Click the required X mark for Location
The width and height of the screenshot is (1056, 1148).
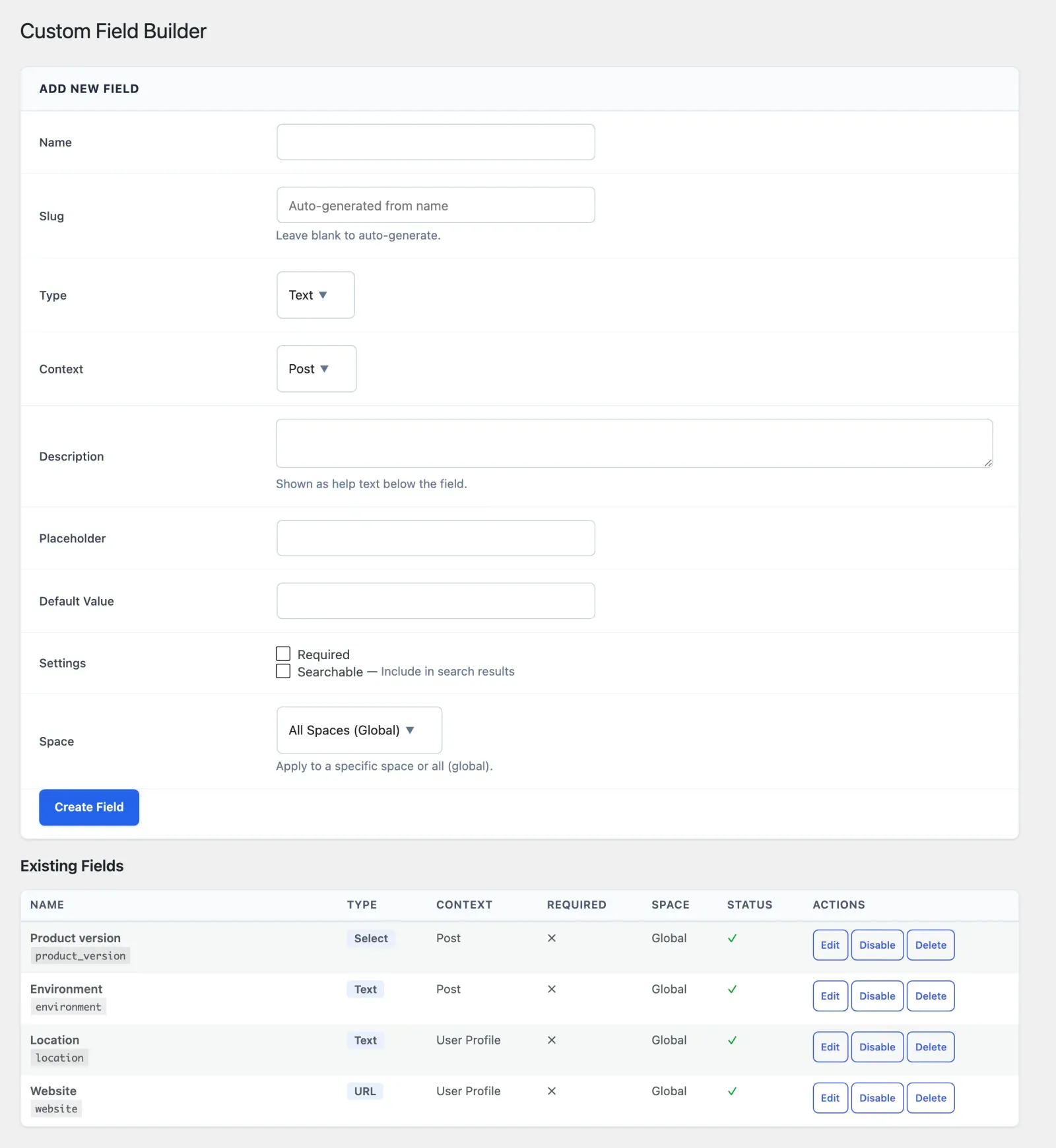(552, 1040)
